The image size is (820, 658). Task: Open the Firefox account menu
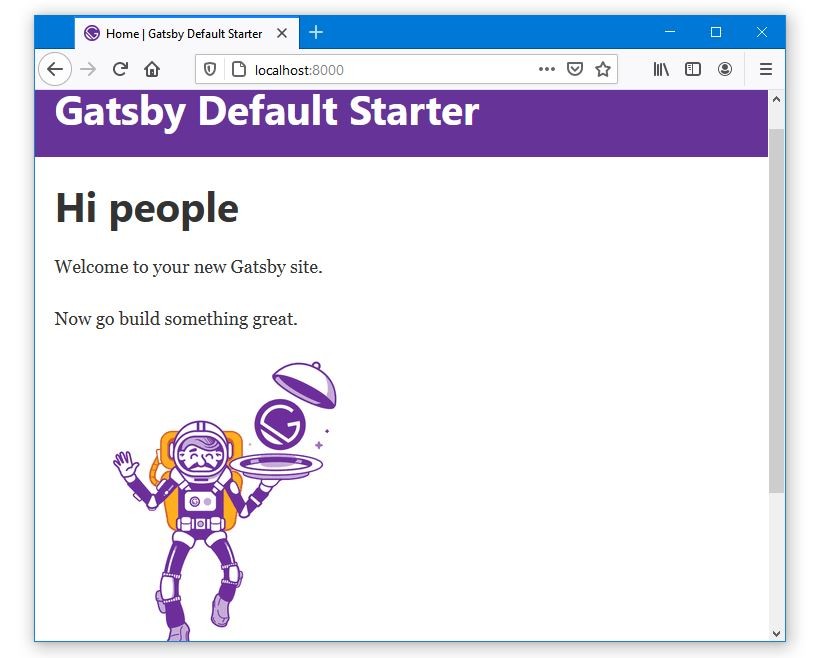(725, 69)
